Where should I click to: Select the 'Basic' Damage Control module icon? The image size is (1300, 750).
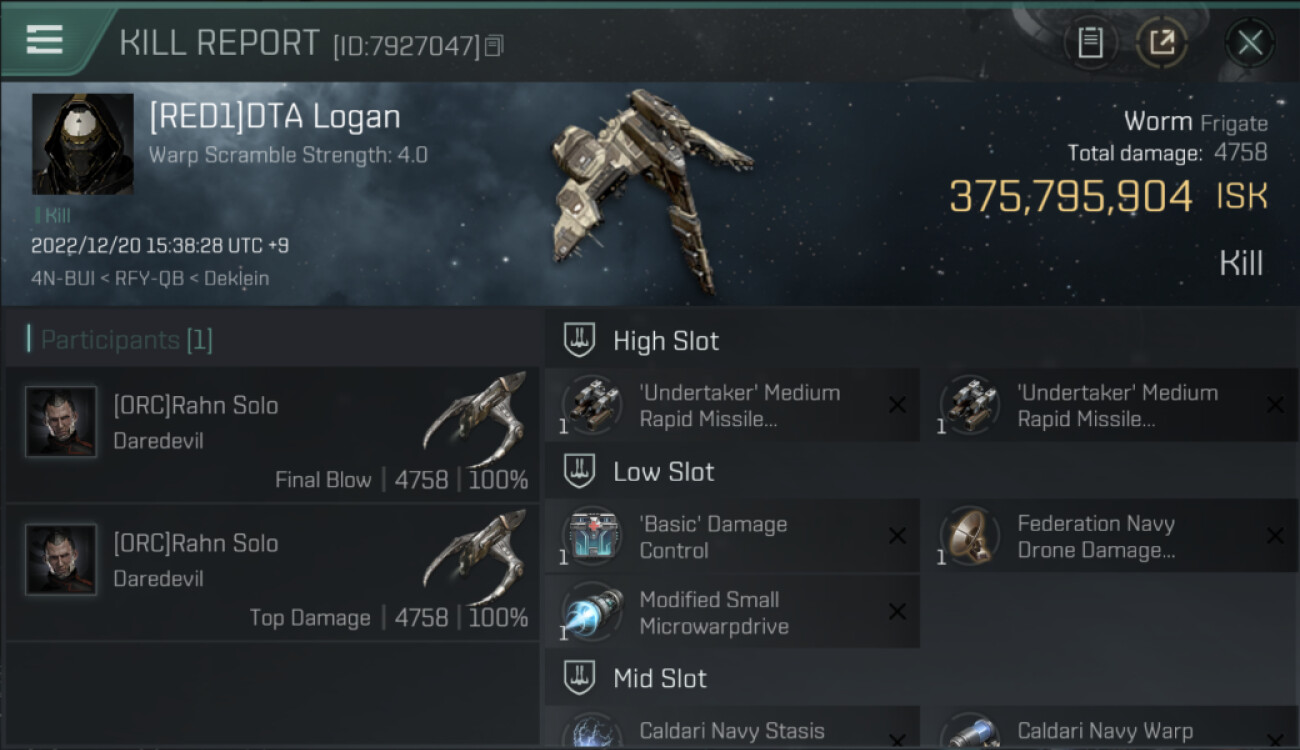point(592,536)
